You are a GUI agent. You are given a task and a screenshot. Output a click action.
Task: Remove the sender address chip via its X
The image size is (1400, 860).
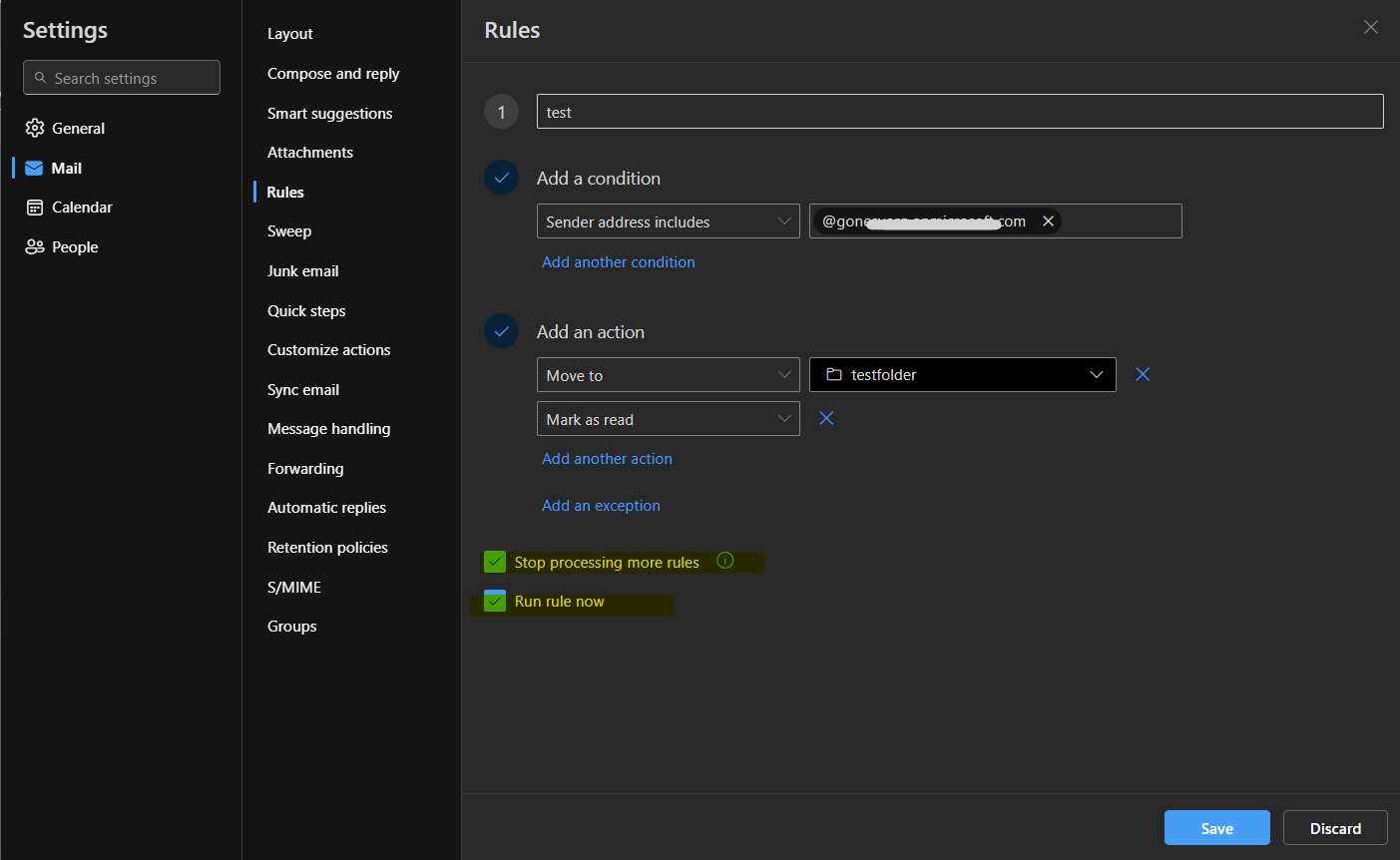[x=1048, y=220]
